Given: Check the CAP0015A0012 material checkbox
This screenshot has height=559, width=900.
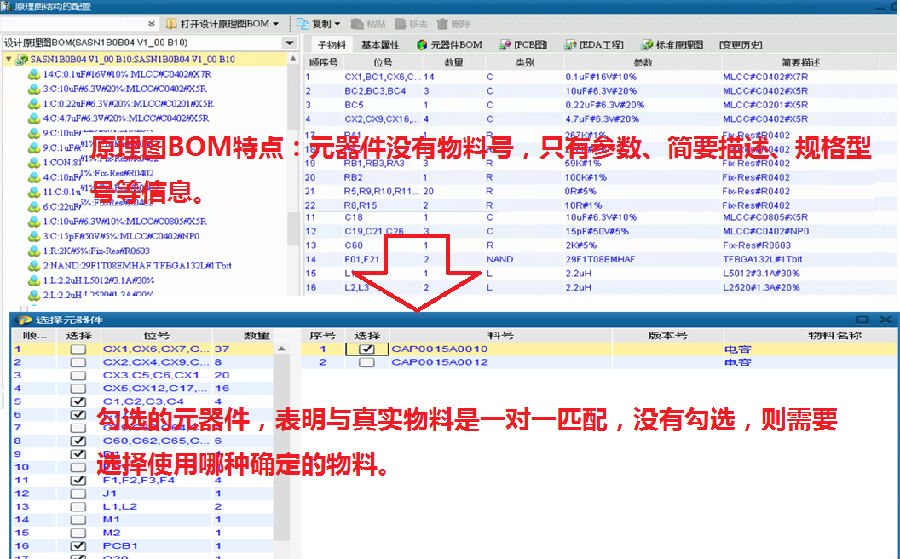Looking at the screenshot, I should pyautogui.click(x=367, y=362).
